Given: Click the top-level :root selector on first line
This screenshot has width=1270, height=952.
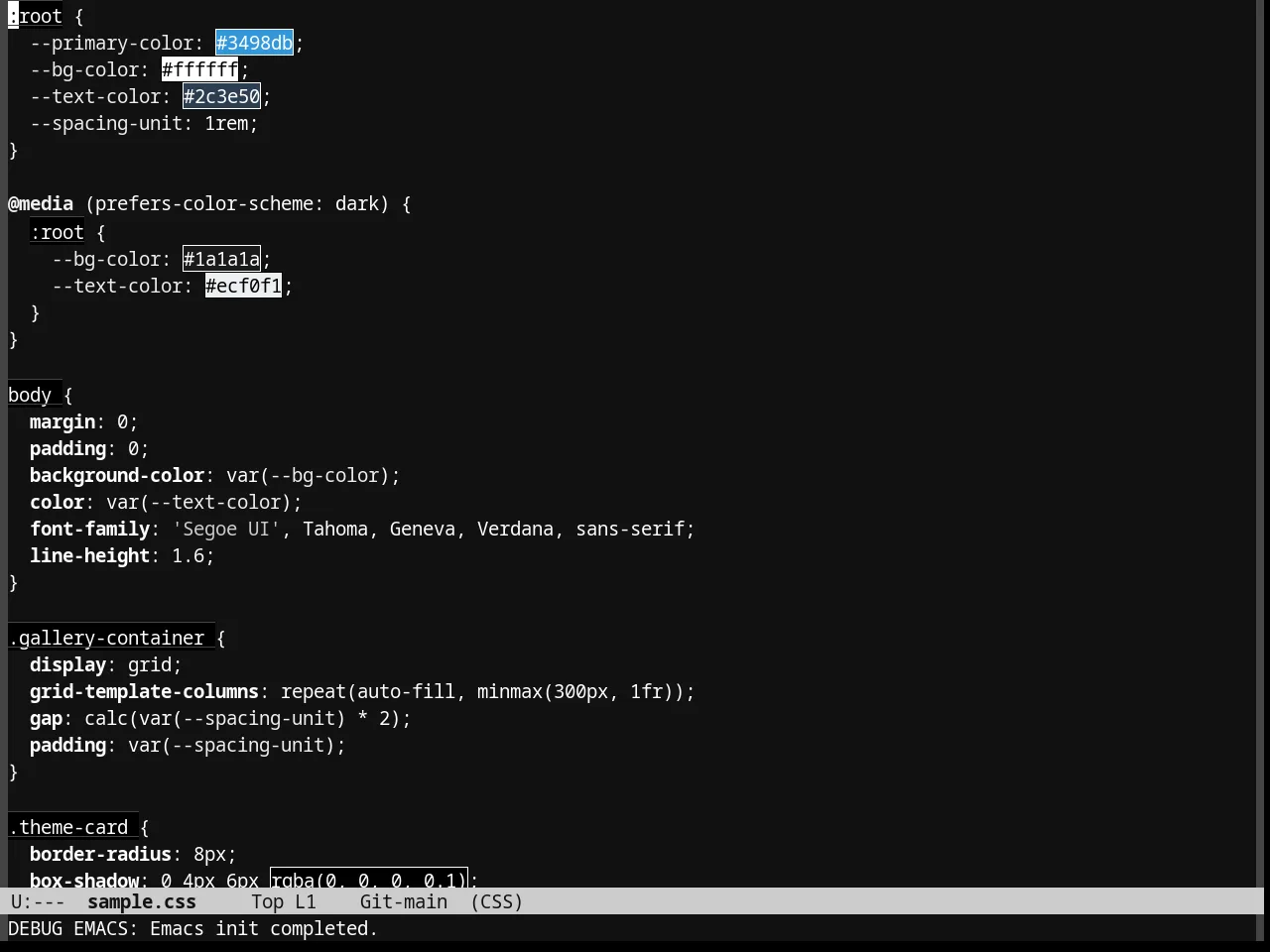Looking at the screenshot, I should [35, 16].
